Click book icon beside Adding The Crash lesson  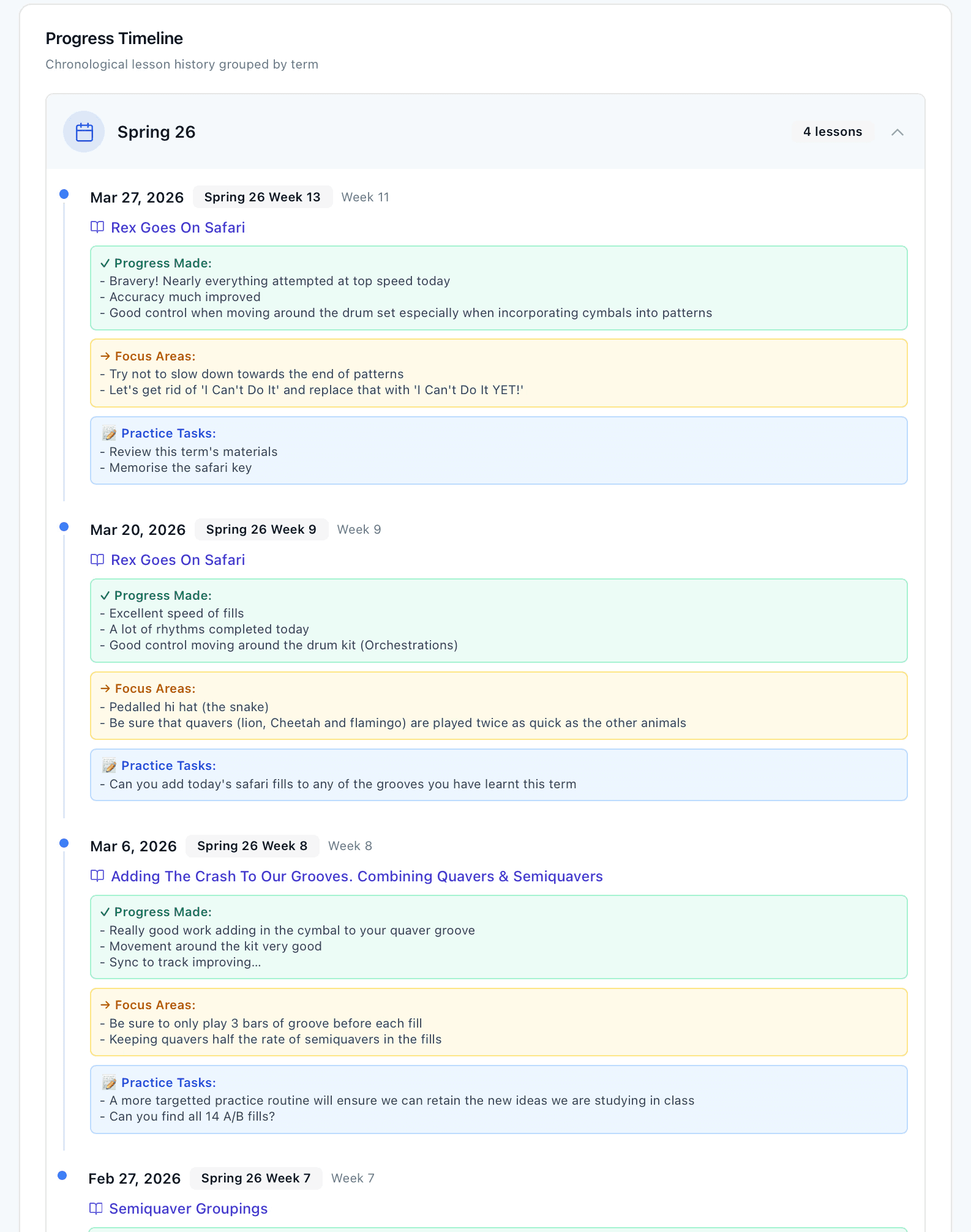click(97, 876)
